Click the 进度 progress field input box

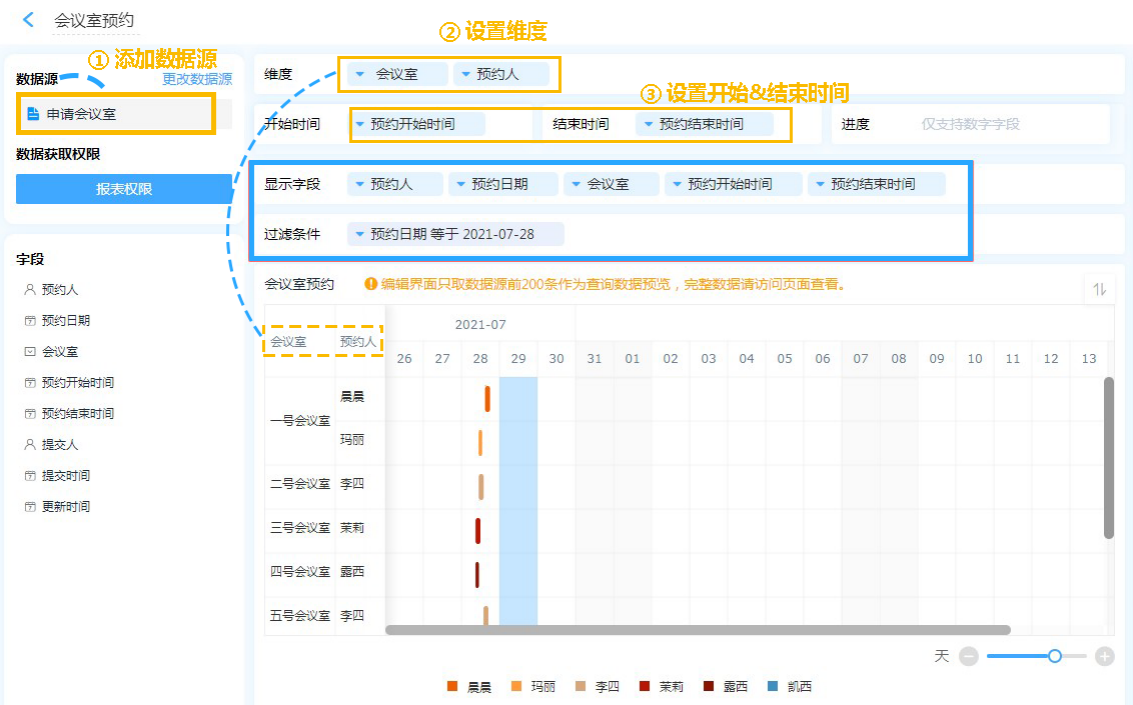(1010, 124)
